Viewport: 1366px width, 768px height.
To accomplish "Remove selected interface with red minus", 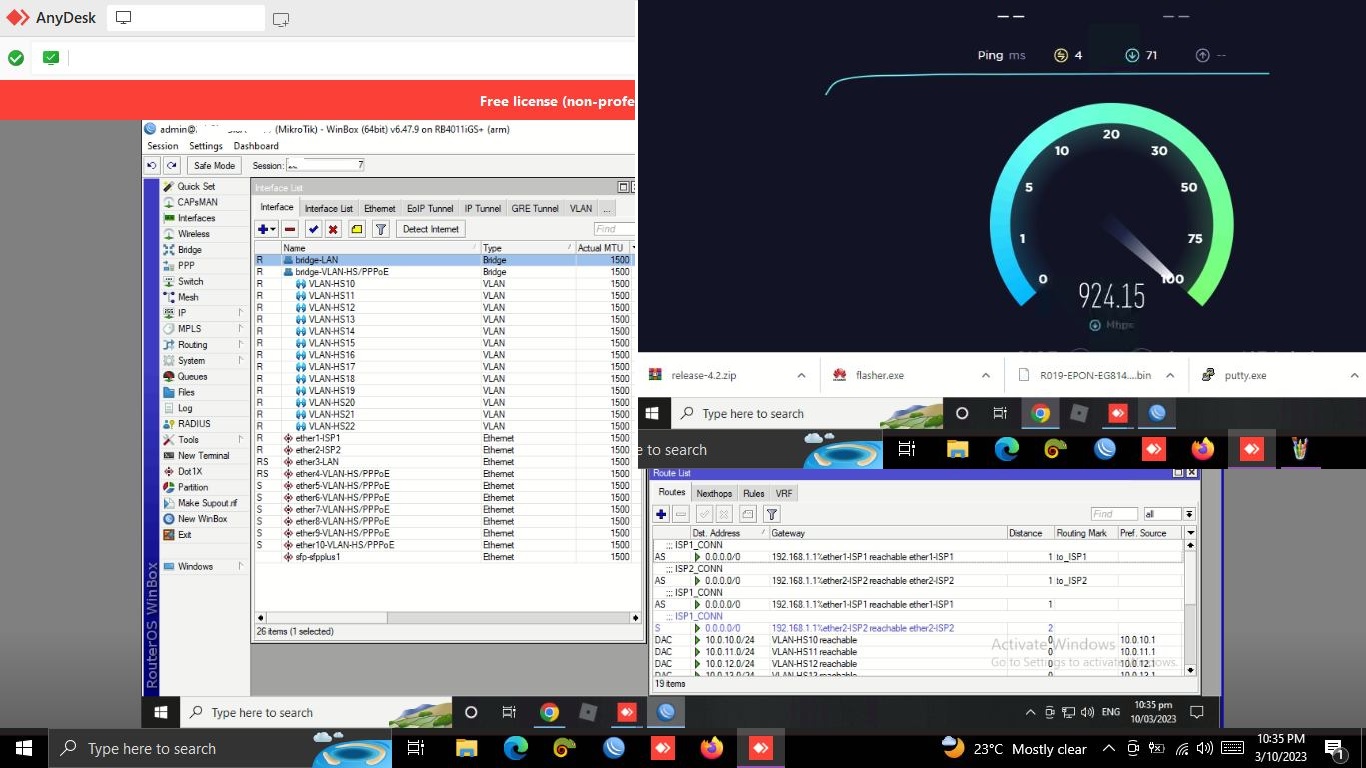I will click(290, 229).
